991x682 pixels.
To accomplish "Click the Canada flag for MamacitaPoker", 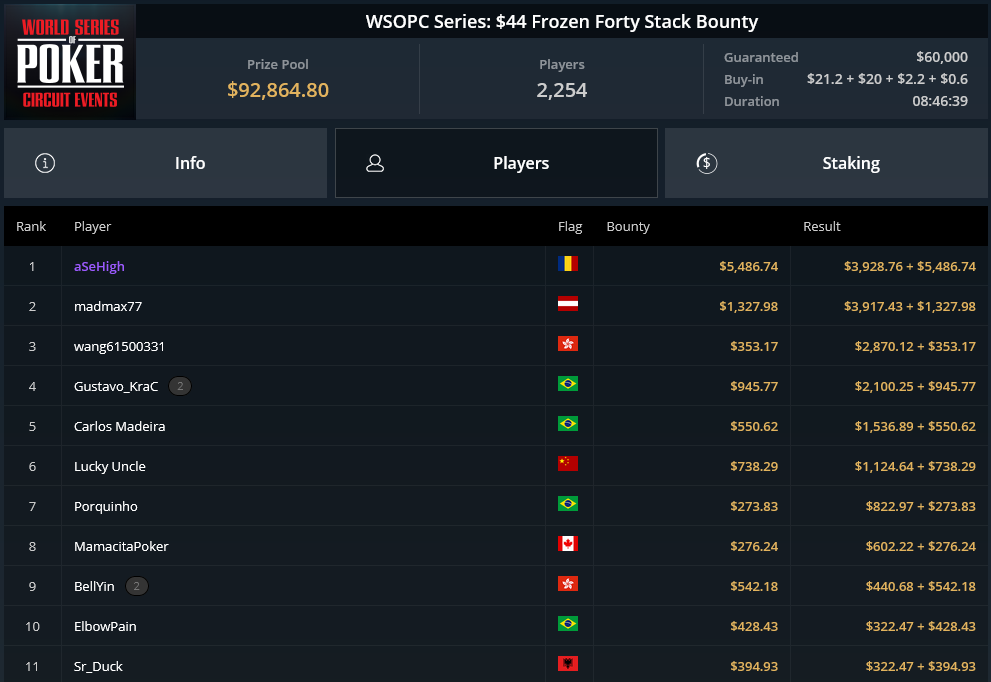I will tap(568, 544).
